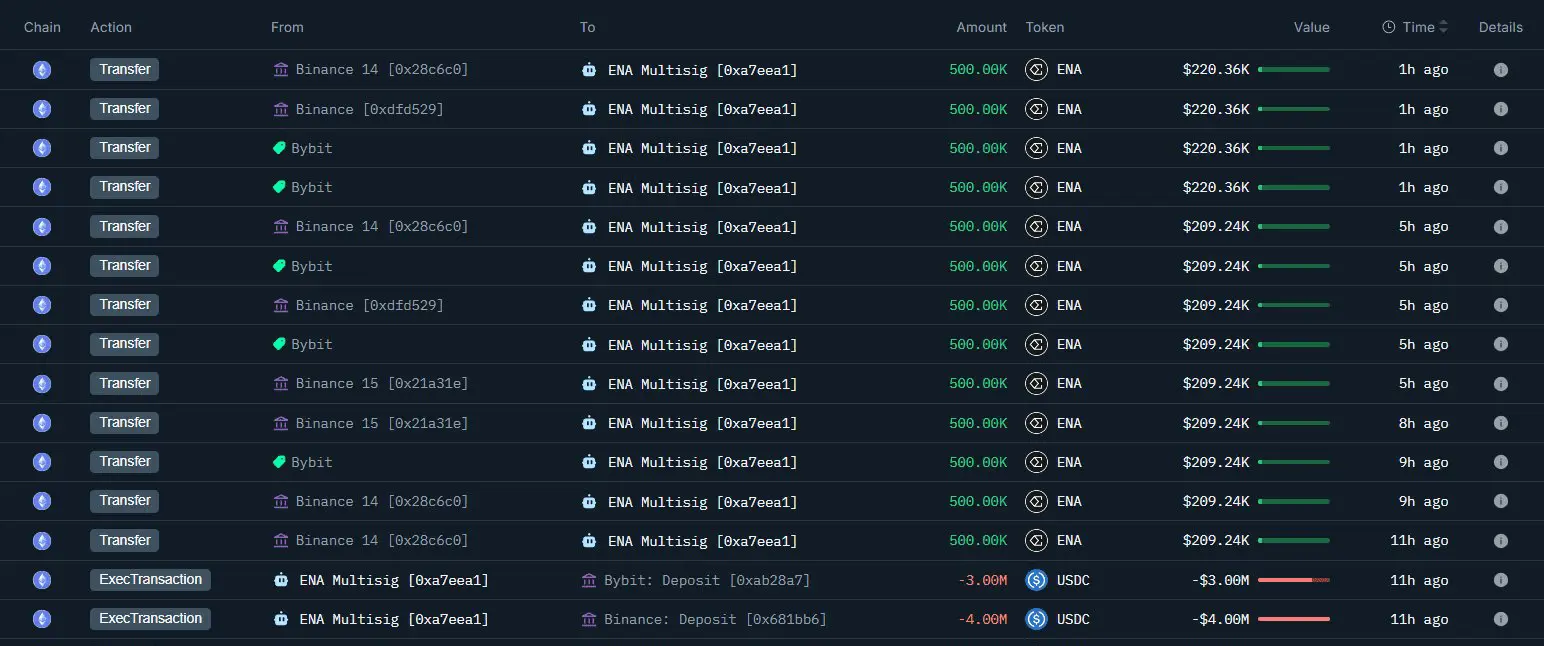Viewport: 1544px width, 646px height.
Task: Open Bybit: Deposit [0xab28a7] address link
Action: tap(707, 580)
